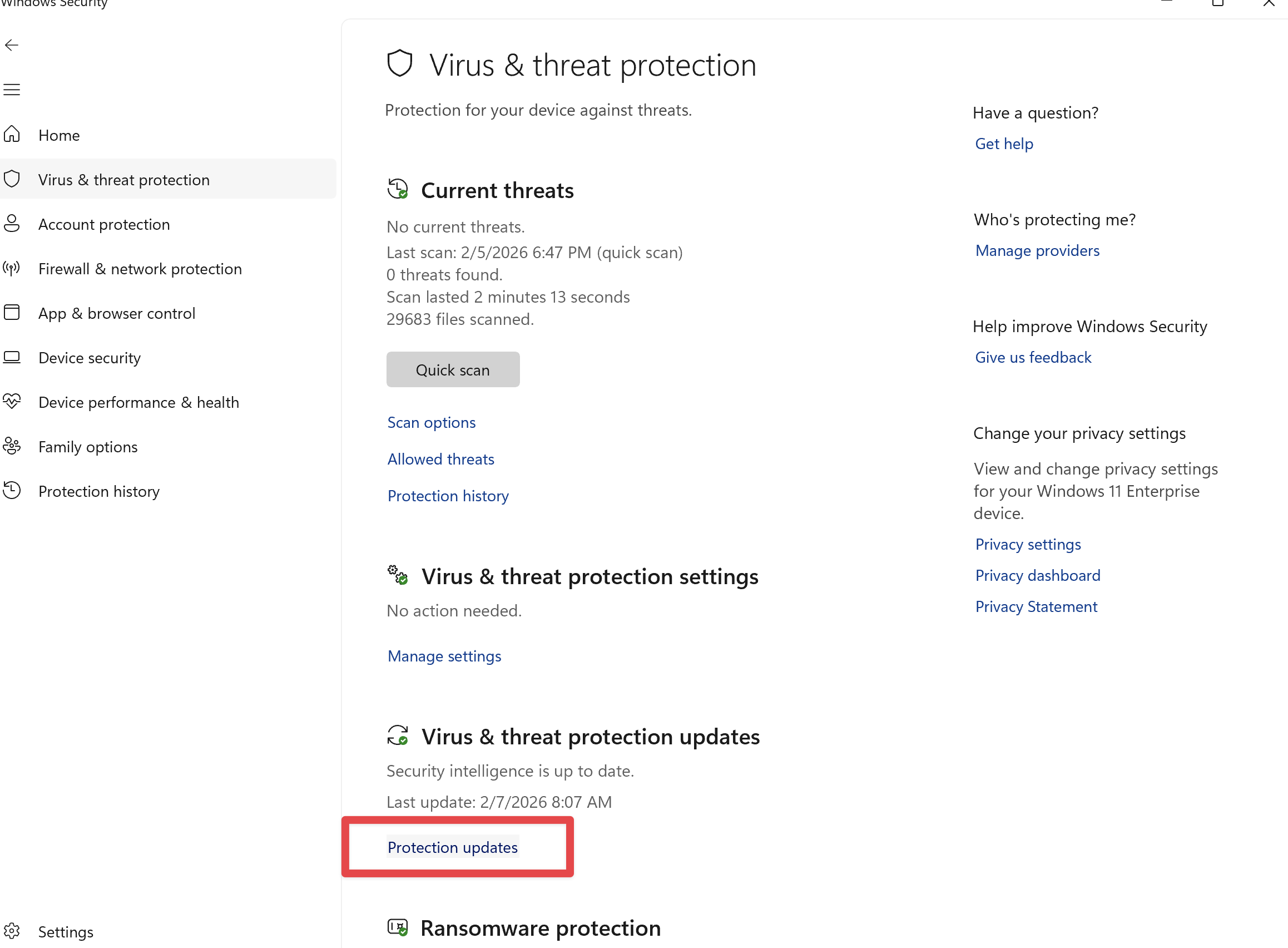Click the Device security laptop icon
Viewport: 1288px width, 948px height.
click(x=12, y=358)
